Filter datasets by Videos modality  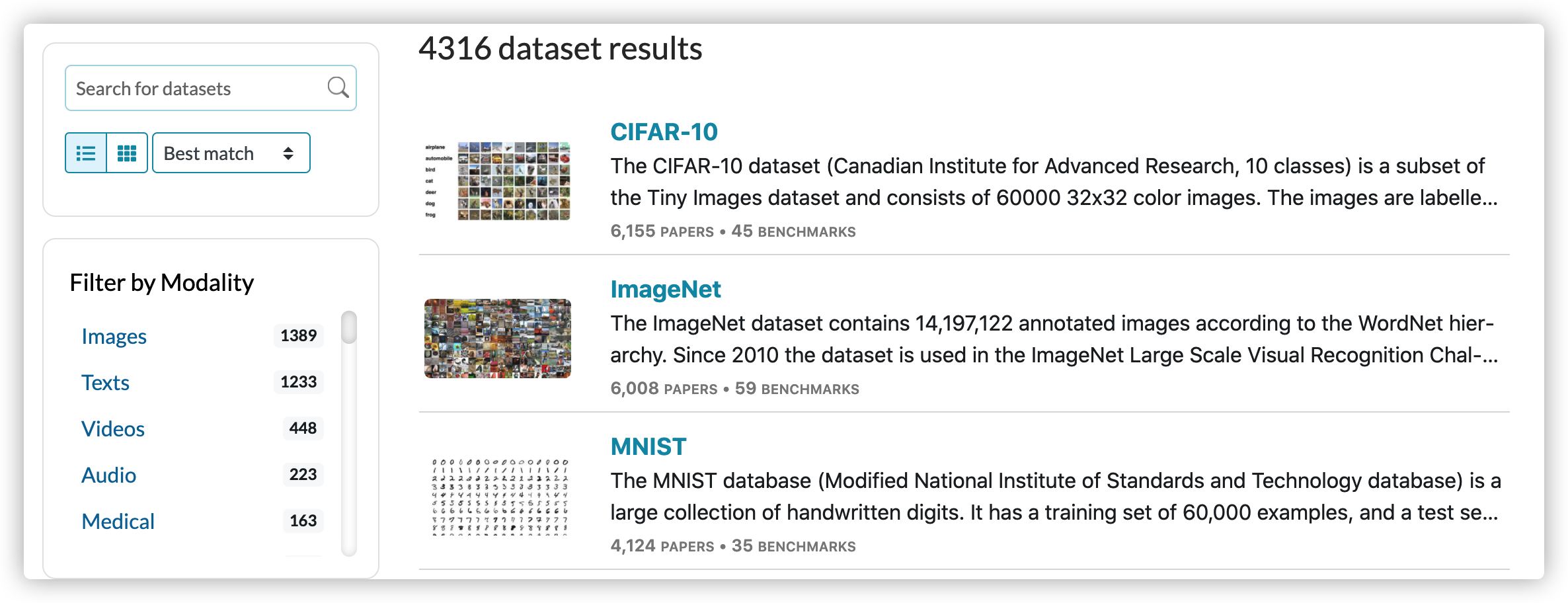tap(113, 429)
